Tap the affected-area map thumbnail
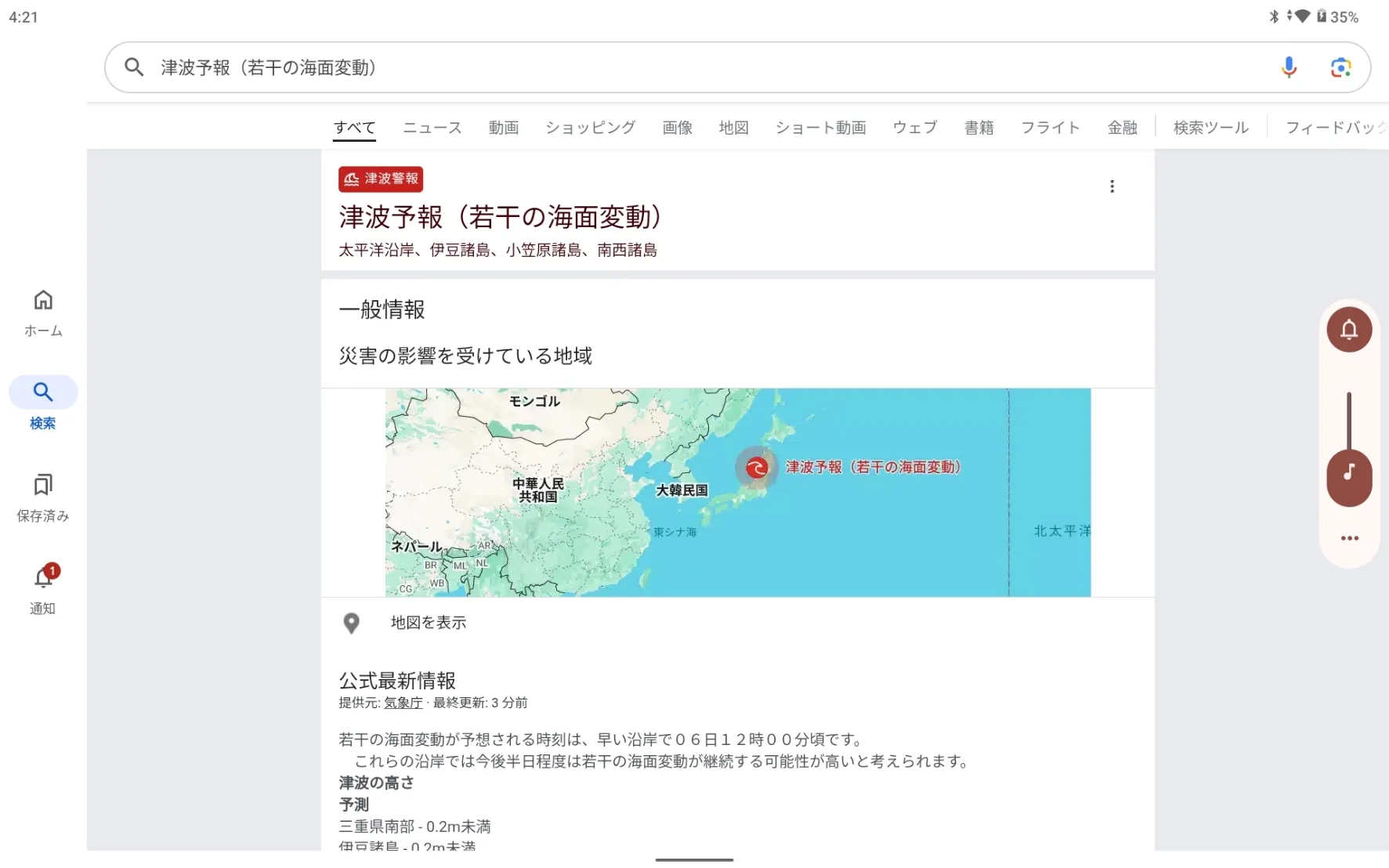The height and width of the screenshot is (868, 1389). 738,493
